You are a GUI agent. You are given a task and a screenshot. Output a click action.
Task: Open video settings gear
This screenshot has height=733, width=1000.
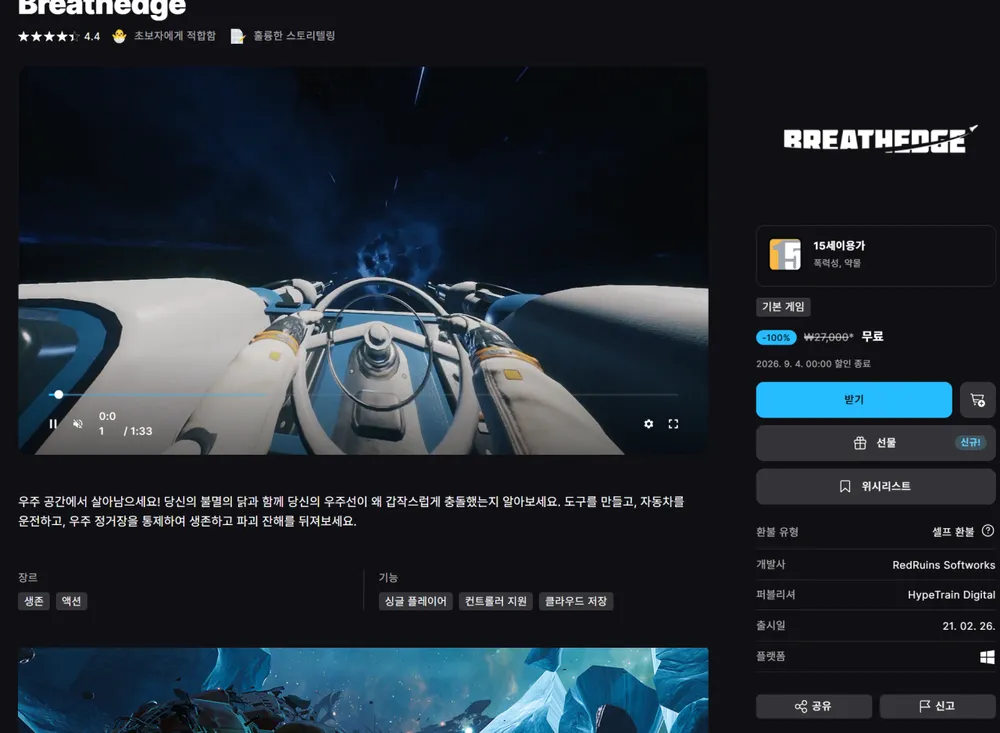(x=649, y=424)
